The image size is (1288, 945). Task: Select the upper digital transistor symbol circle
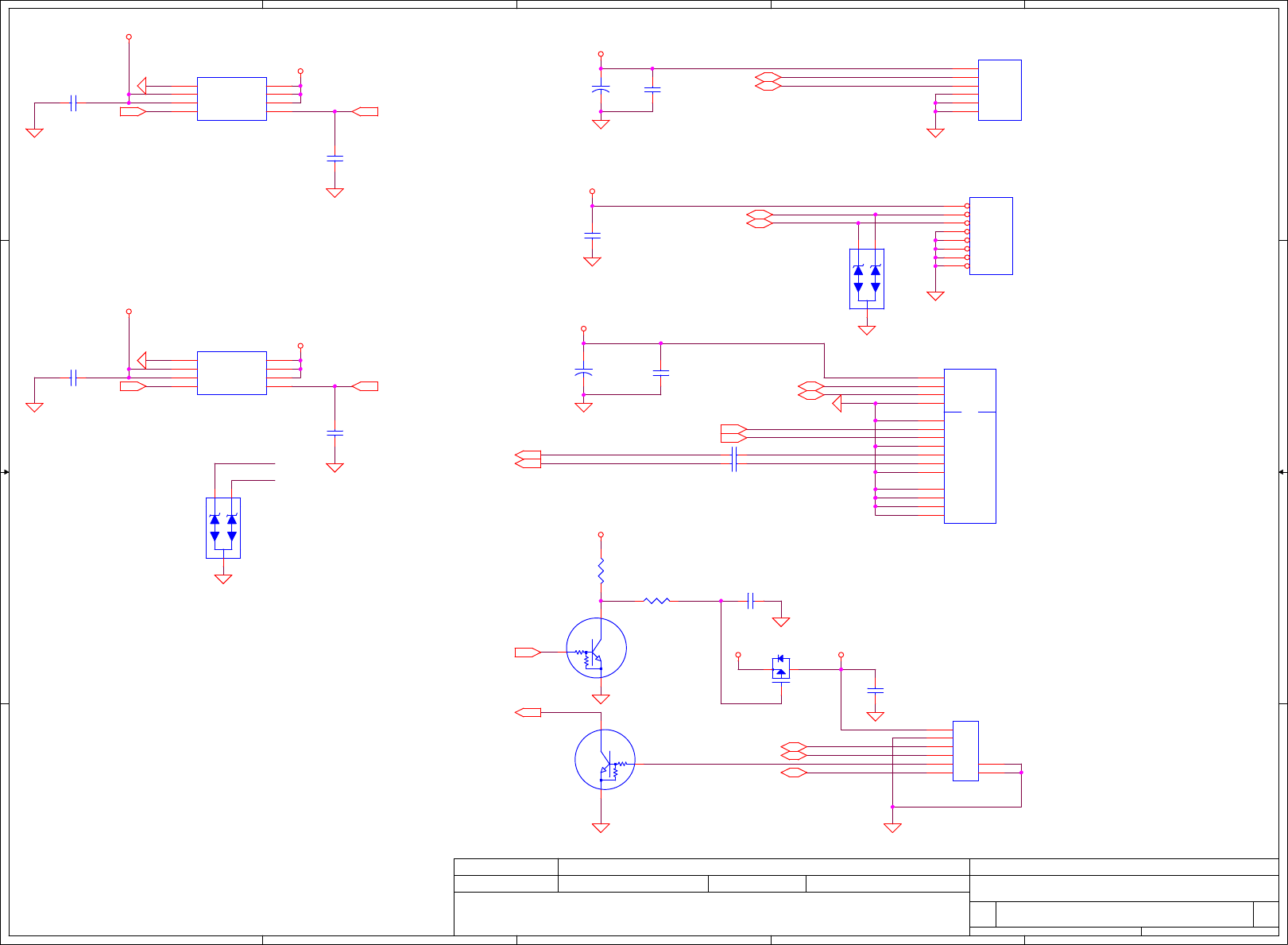[596, 648]
